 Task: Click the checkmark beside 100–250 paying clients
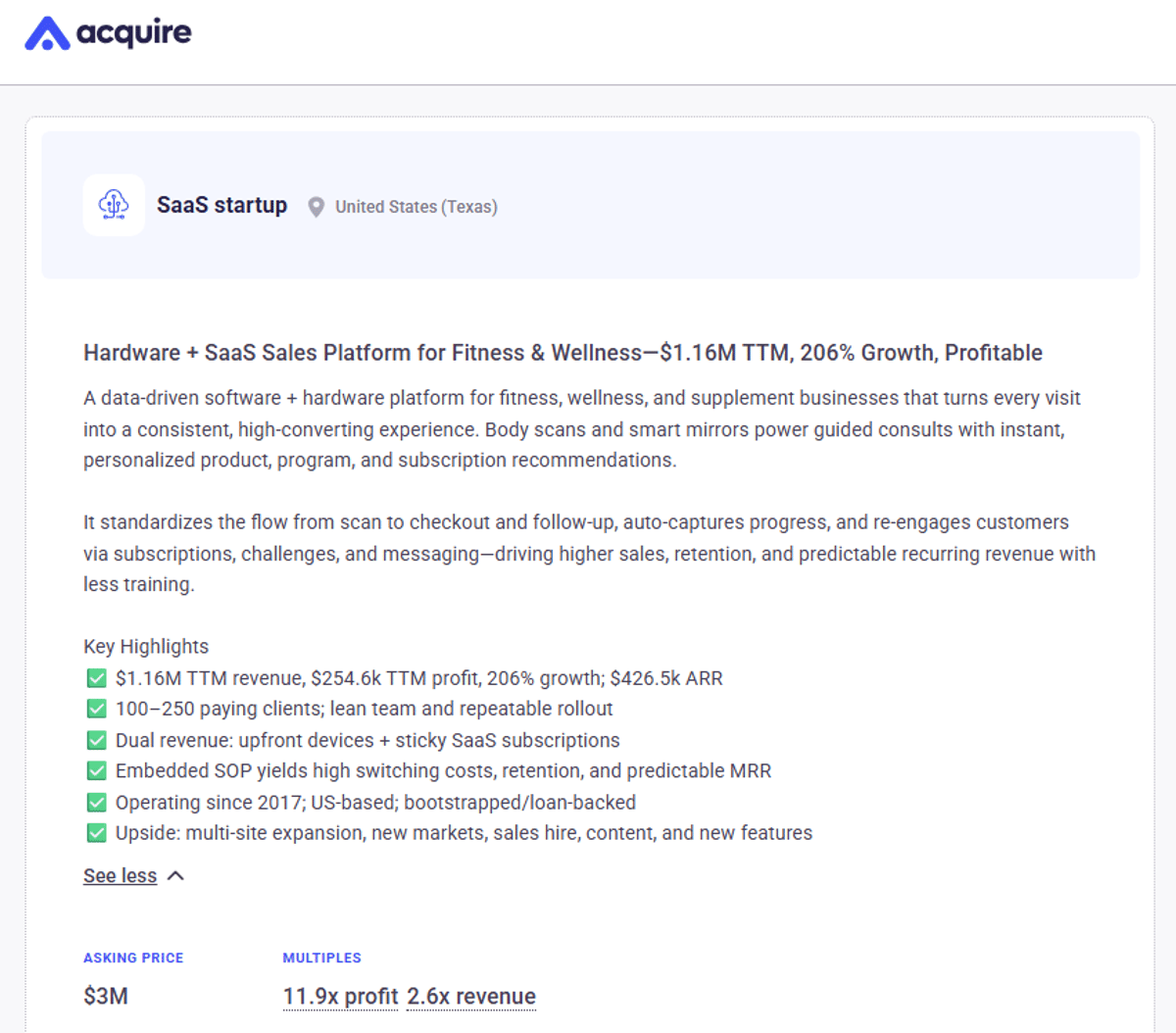(96, 709)
